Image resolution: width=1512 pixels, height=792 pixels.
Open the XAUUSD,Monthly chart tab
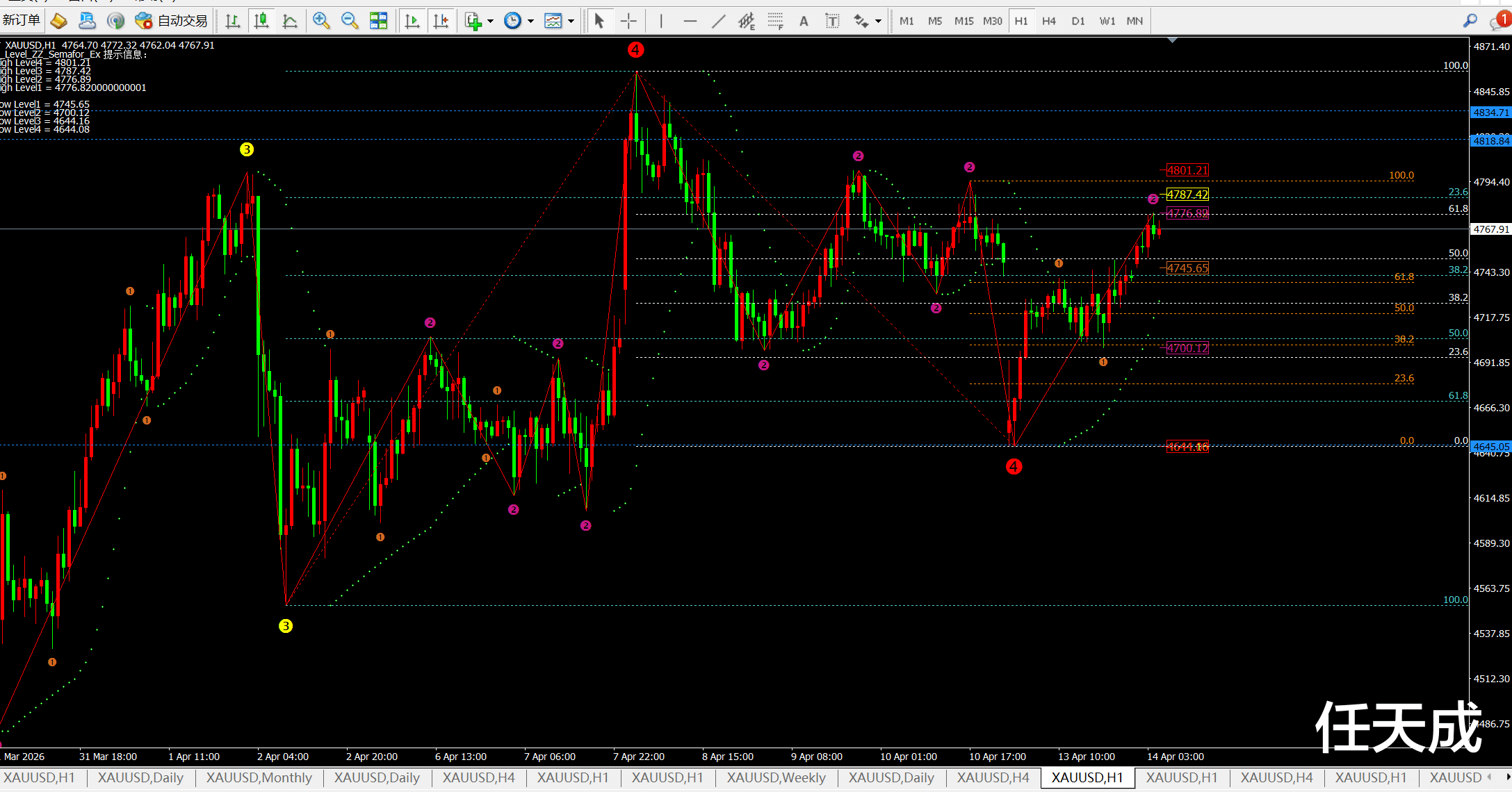[x=259, y=777]
